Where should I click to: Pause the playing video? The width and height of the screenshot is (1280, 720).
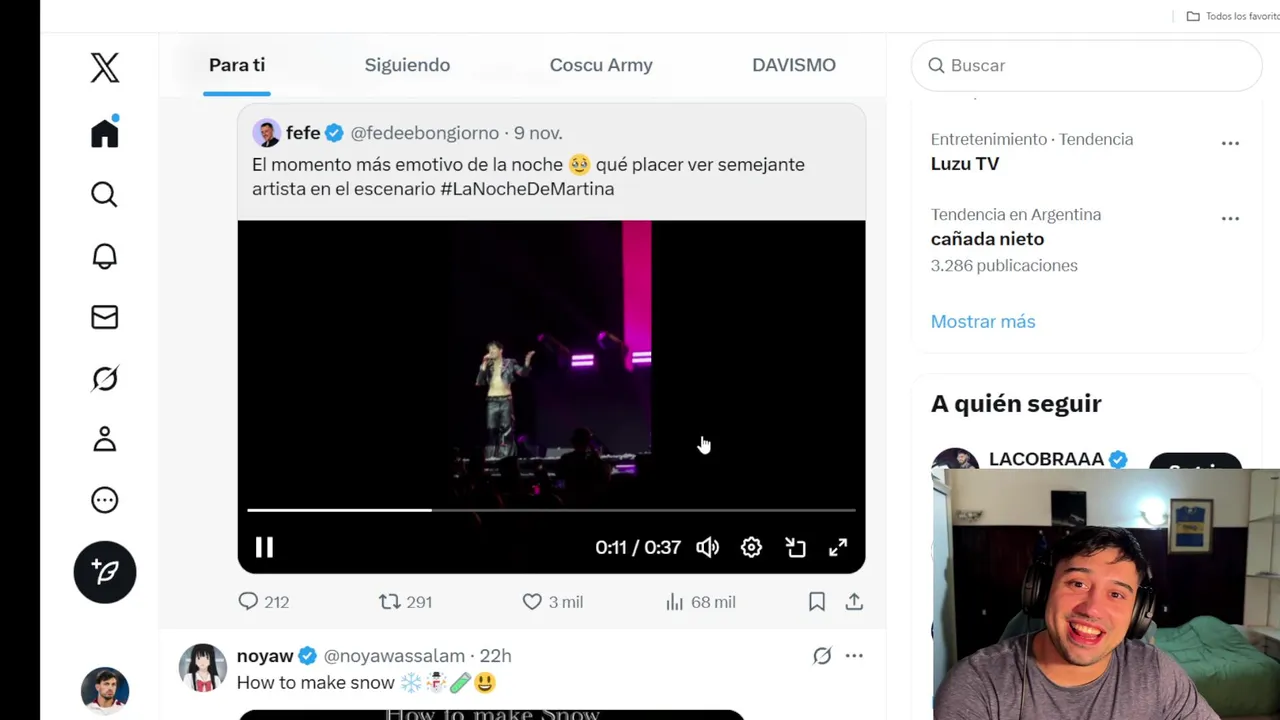[x=264, y=547]
